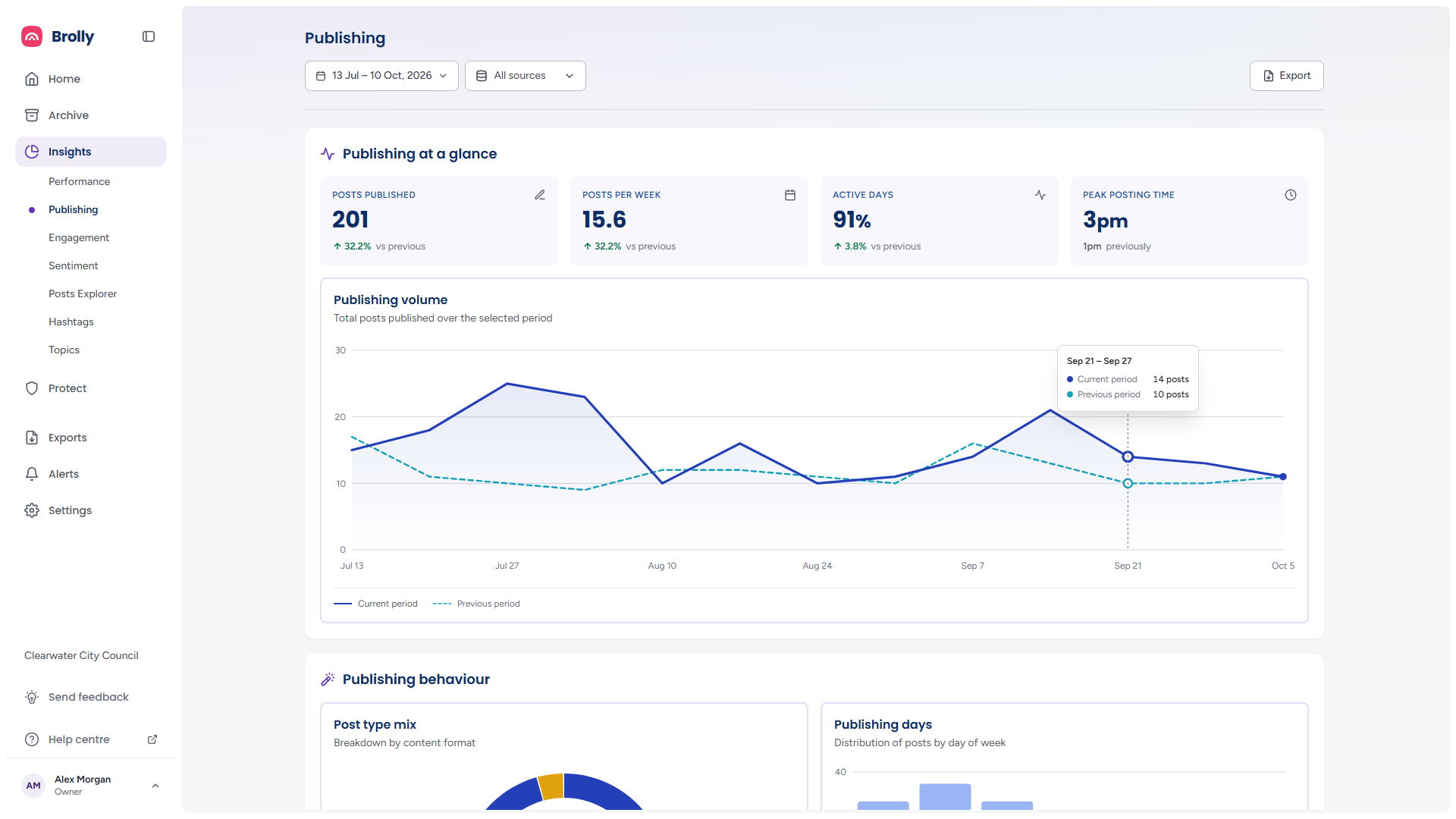
Task: Open the Archive section
Action: (x=91, y=115)
